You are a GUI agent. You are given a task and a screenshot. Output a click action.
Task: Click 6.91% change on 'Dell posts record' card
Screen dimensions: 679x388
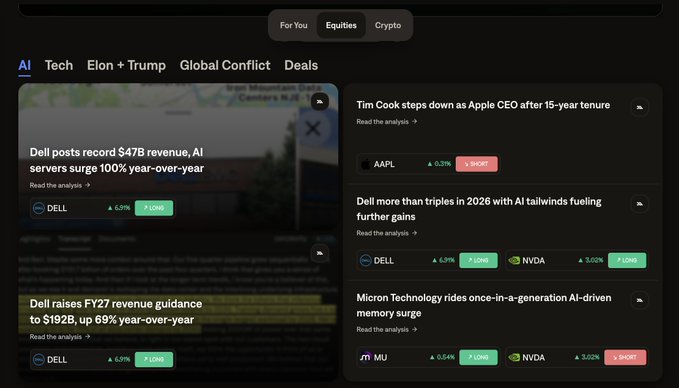pyautogui.click(x=119, y=208)
